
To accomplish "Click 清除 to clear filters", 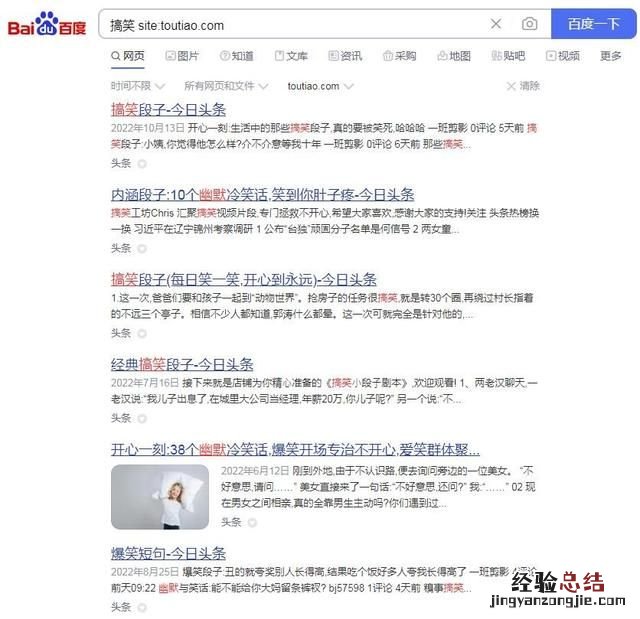I will click(523, 86).
